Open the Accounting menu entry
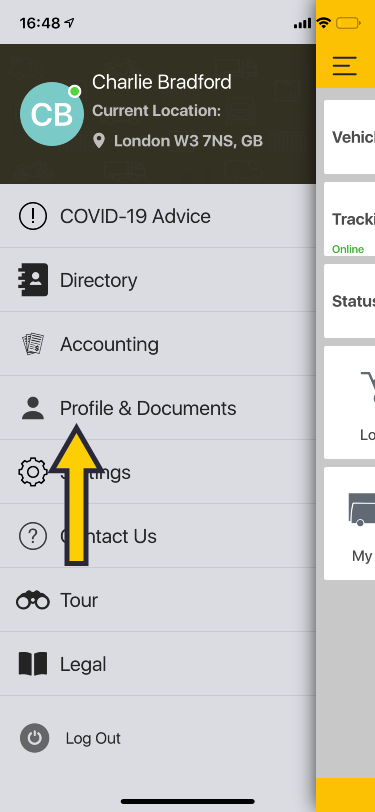This screenshot has height=812, width=375. coord(158,344)
